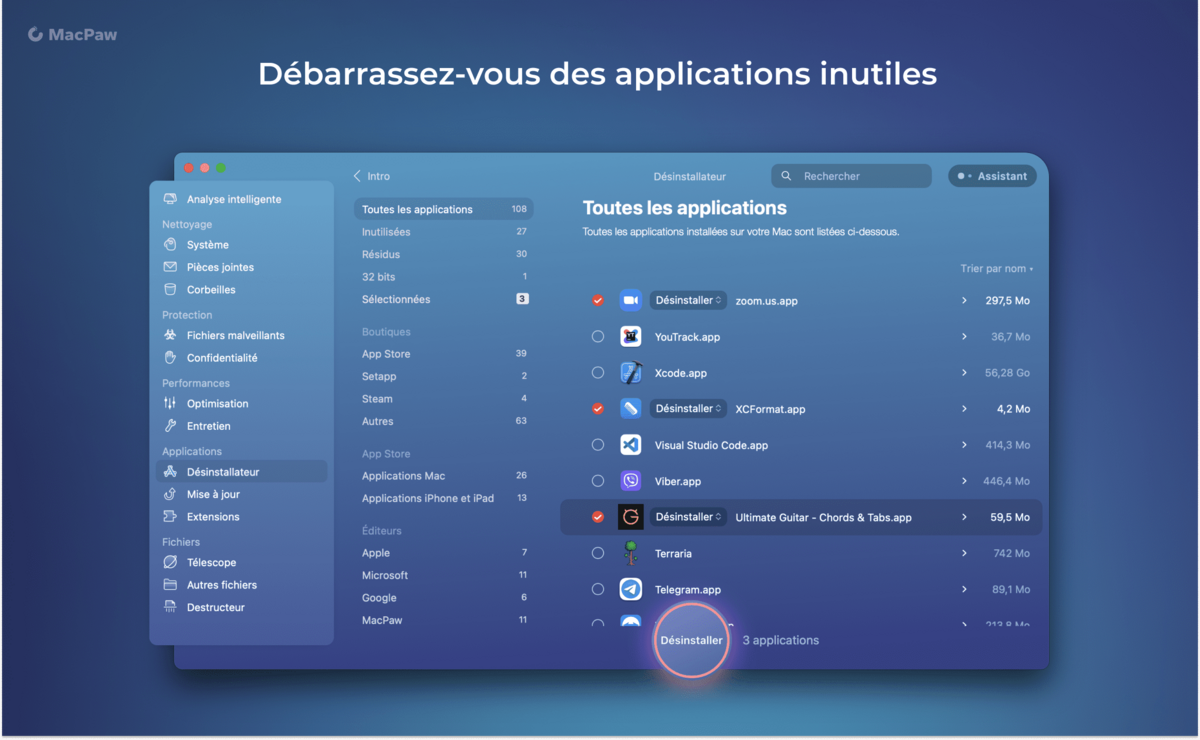
Task: Click the Viber app icon
Action: [x=630, y=481]
